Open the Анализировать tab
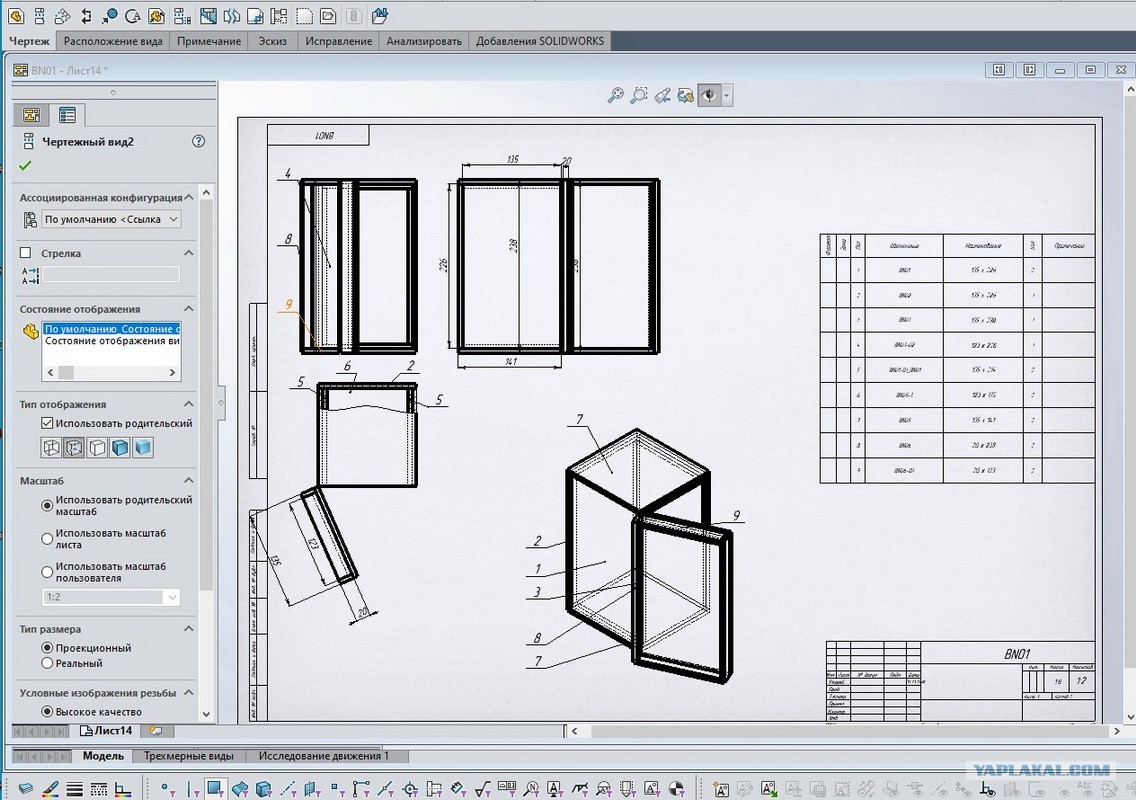 point(424,41)
